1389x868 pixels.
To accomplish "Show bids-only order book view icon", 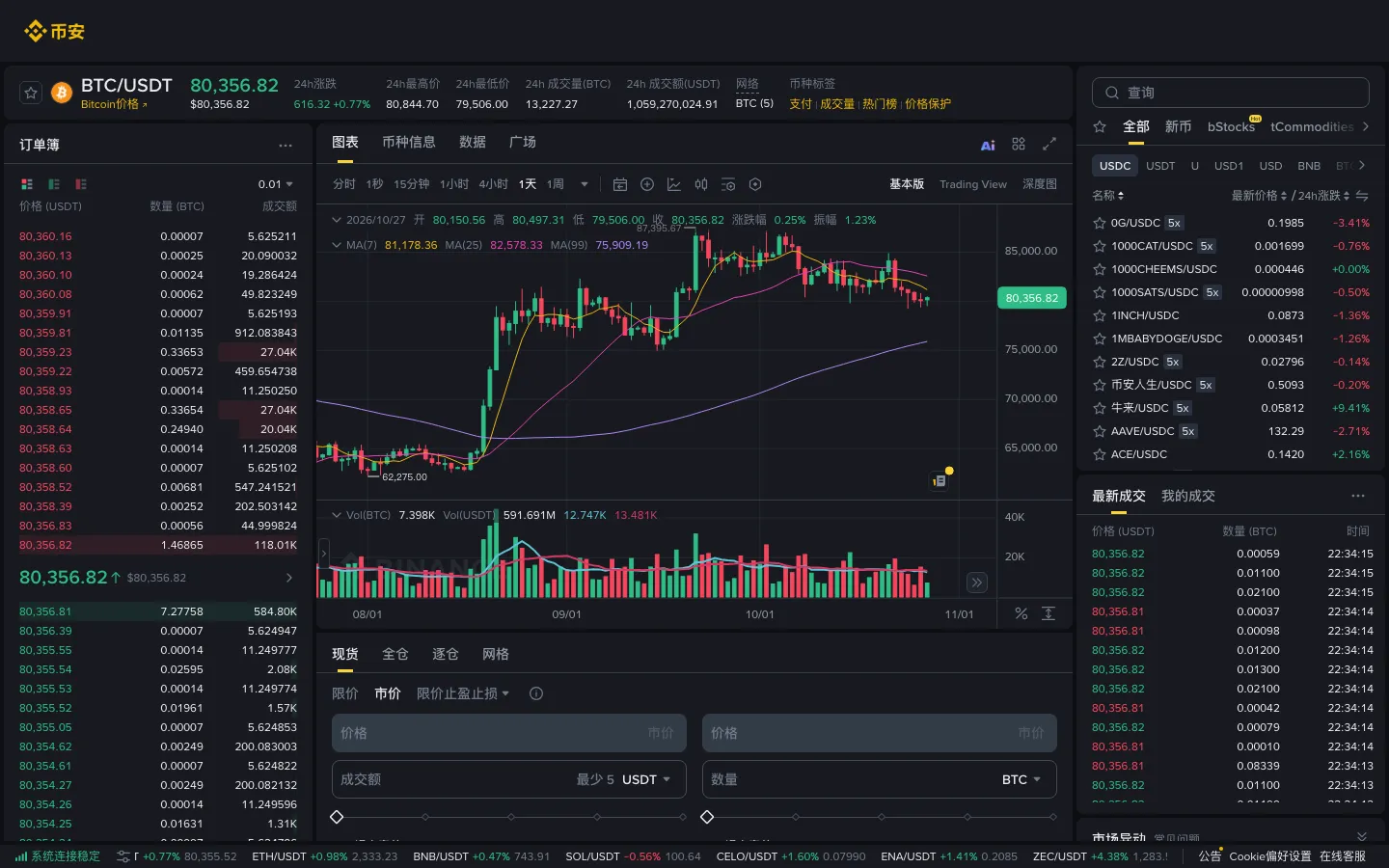I will tap(54, 184).
